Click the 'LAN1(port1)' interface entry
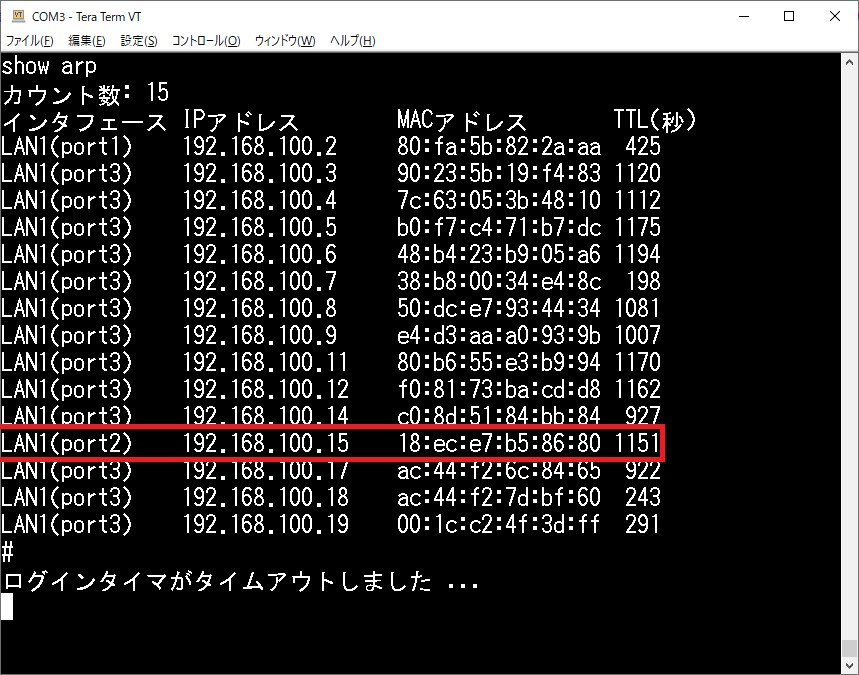The height and width of the screenshot is (675, 859). point(67,147)
